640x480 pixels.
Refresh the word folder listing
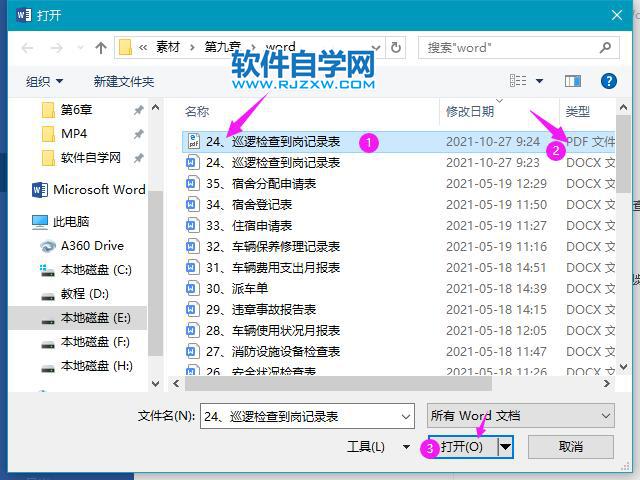(396, 48)
